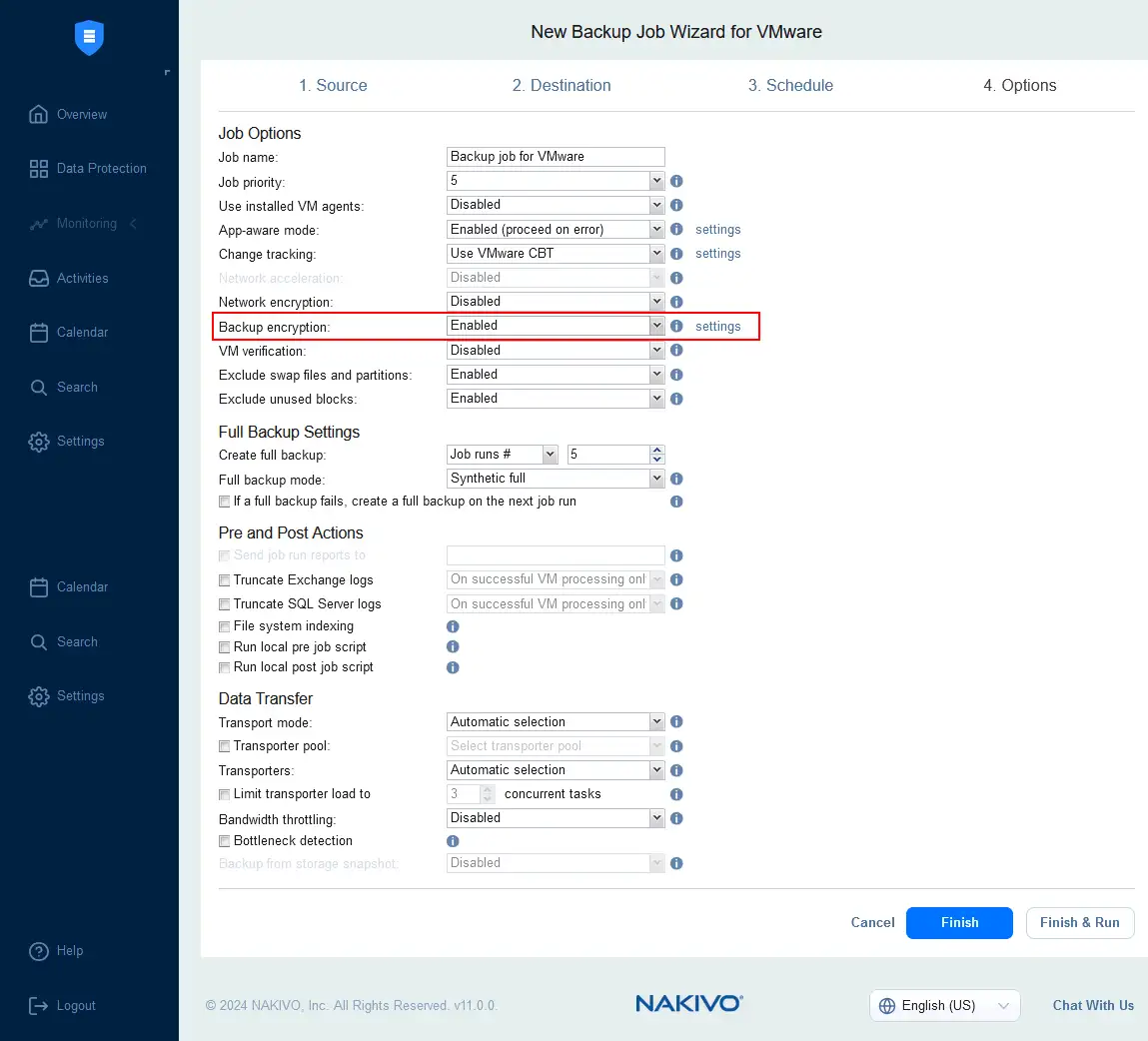The height and width of the screenshot is (1041, 1148).
Task: Show info icon for Change tracking
Action: click(676, 254)
